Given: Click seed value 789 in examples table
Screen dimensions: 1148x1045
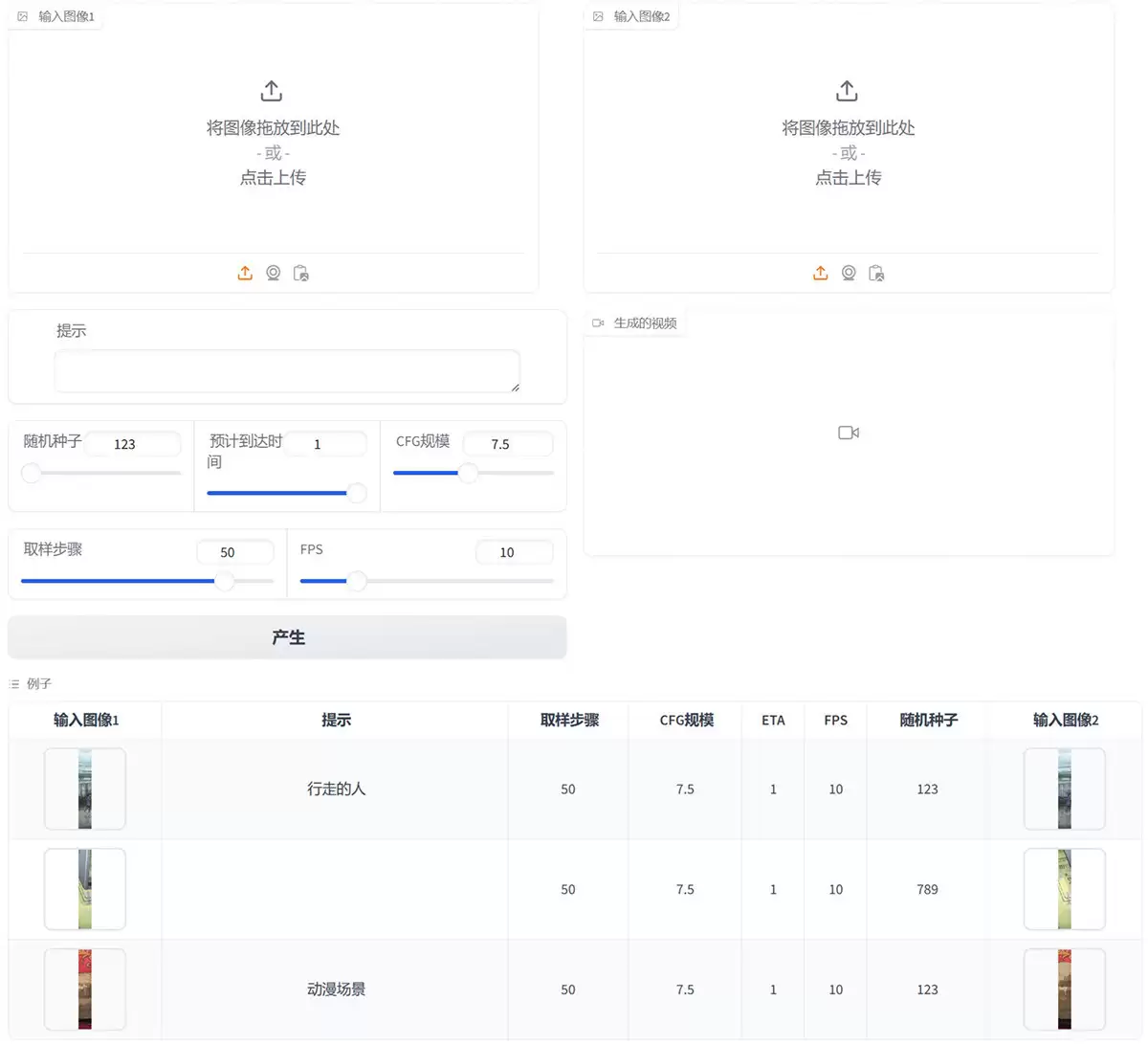Looking at the screenshot, I should tap(927, 890).
